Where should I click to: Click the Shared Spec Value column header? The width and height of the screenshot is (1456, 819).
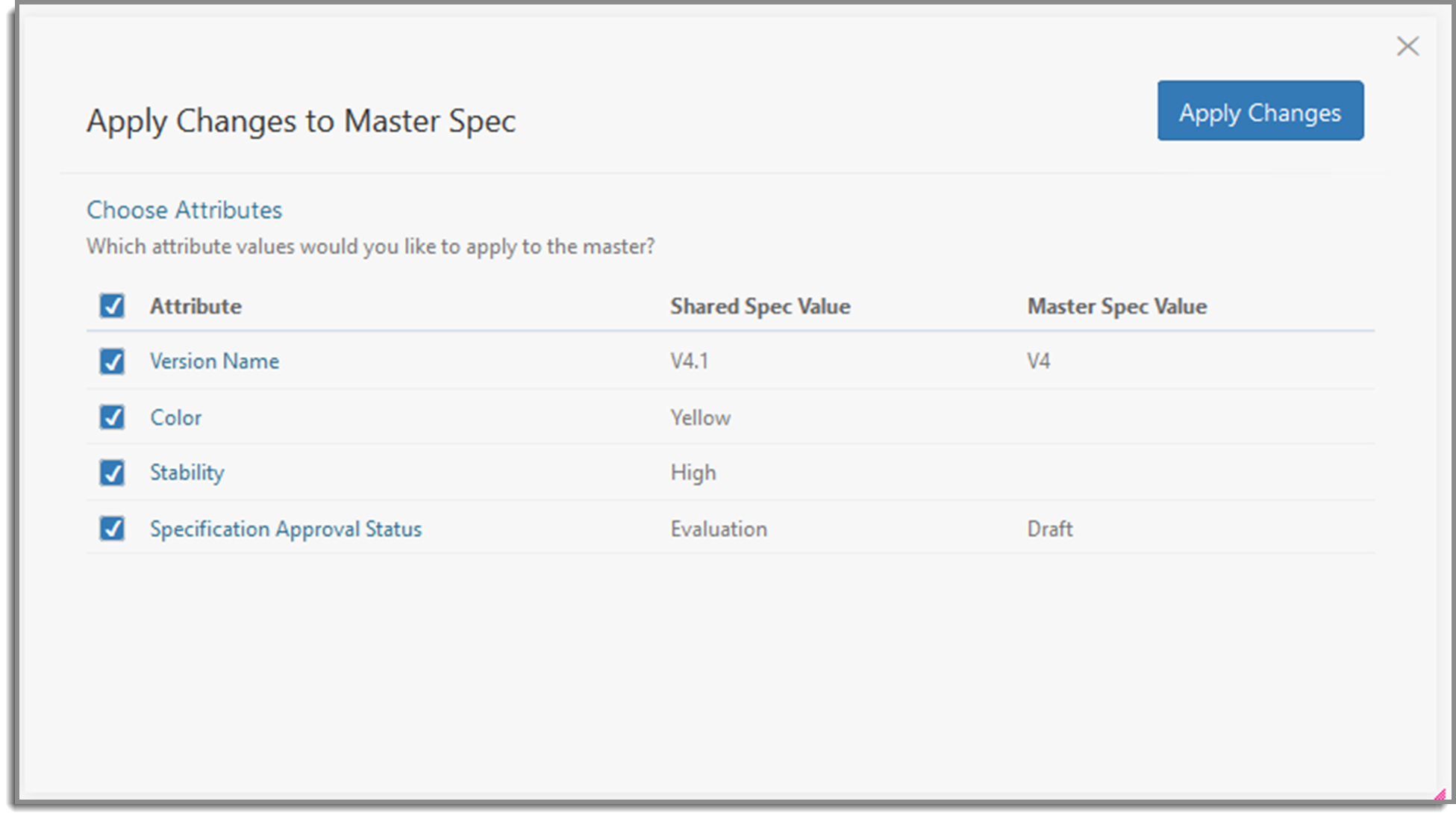pos(760,306)
